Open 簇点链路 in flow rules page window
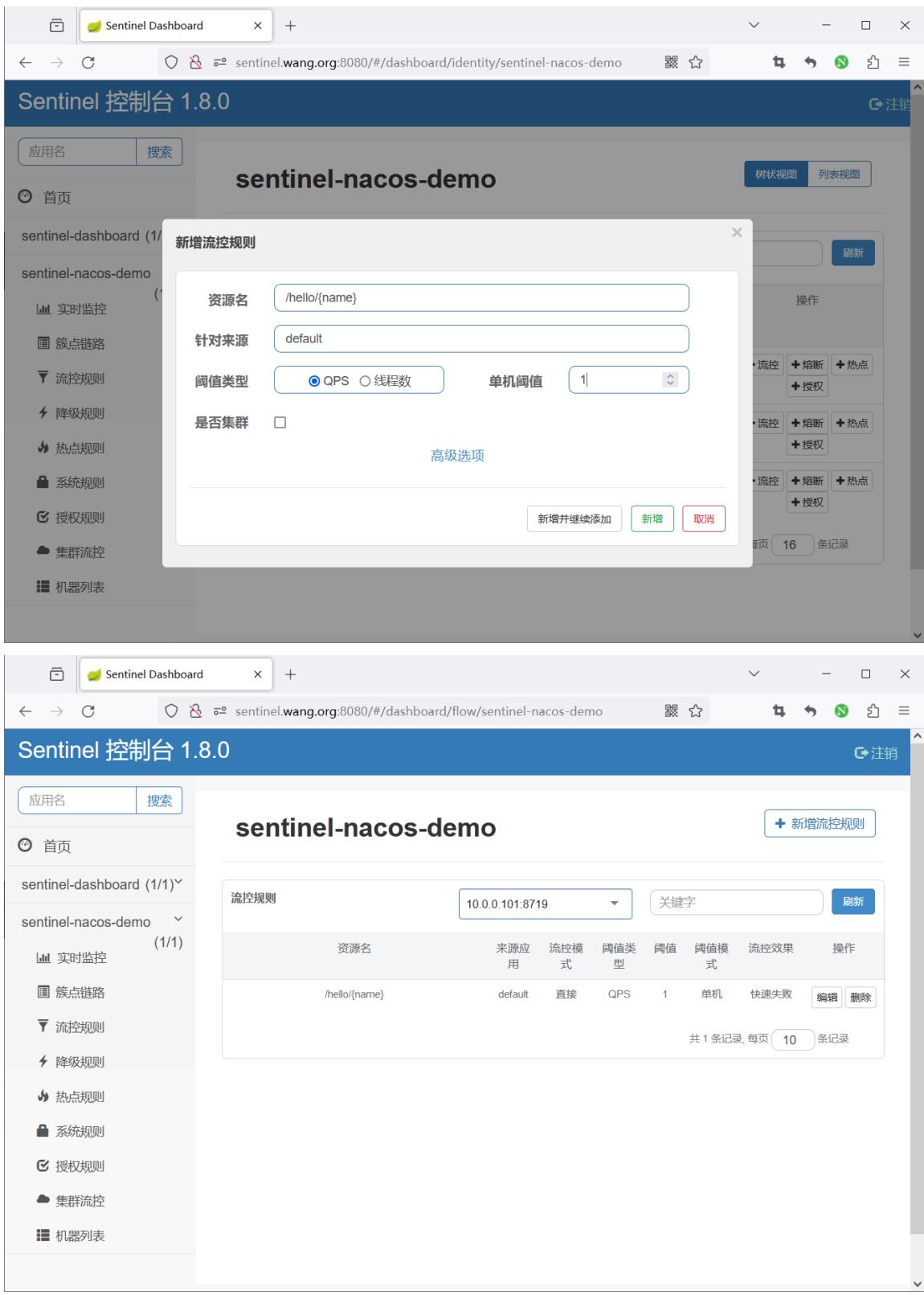Image resolution: width=924 pixels, height=1295 pixels. tap(71, 992)
